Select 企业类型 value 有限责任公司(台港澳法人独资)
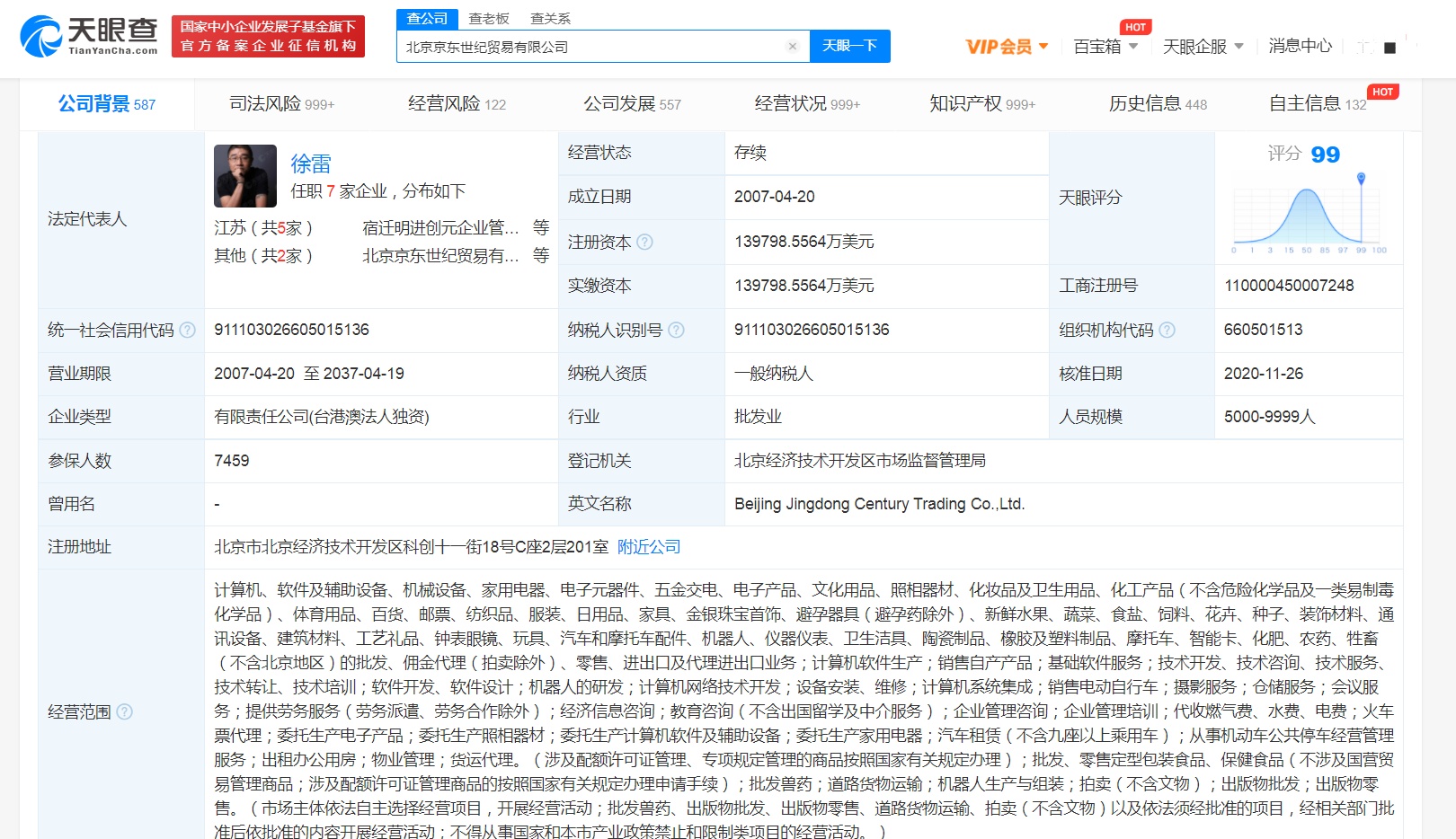The width and height of the screenshot is (1456, 839). click(321, 417)
